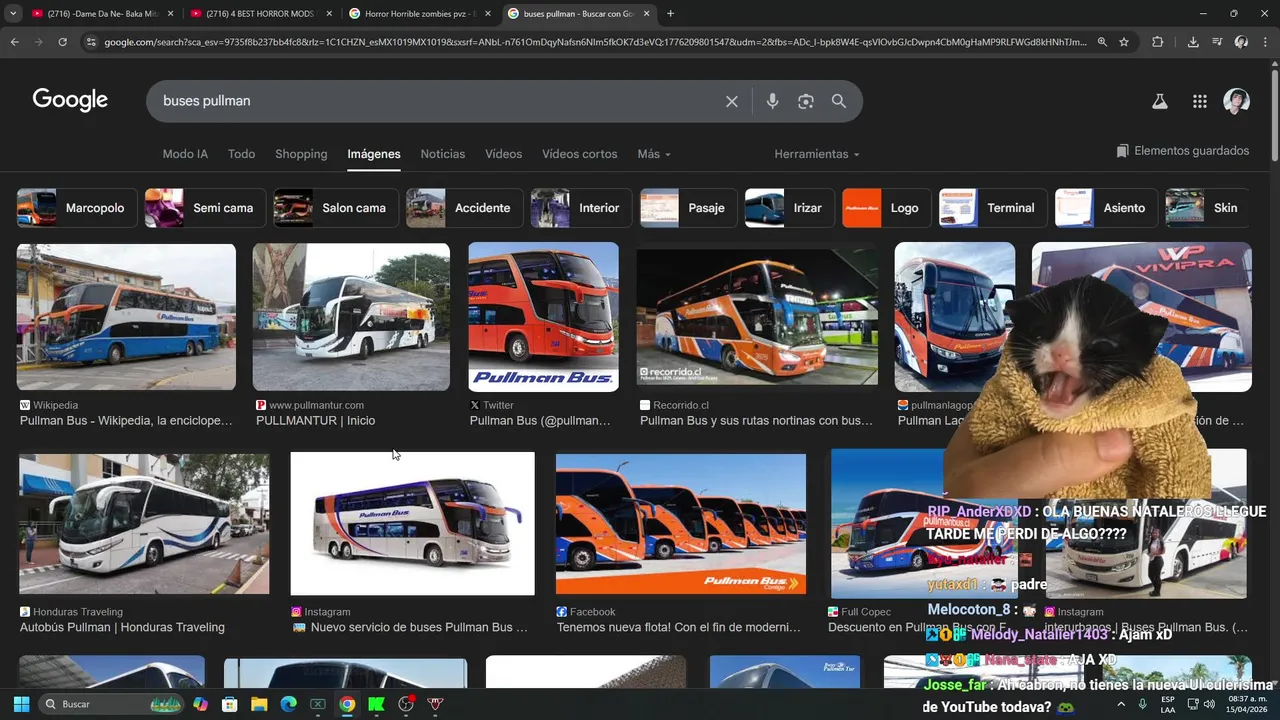Filter by Interior chip
This screenshot has height=720, width=1280.
tap(582, 208)
